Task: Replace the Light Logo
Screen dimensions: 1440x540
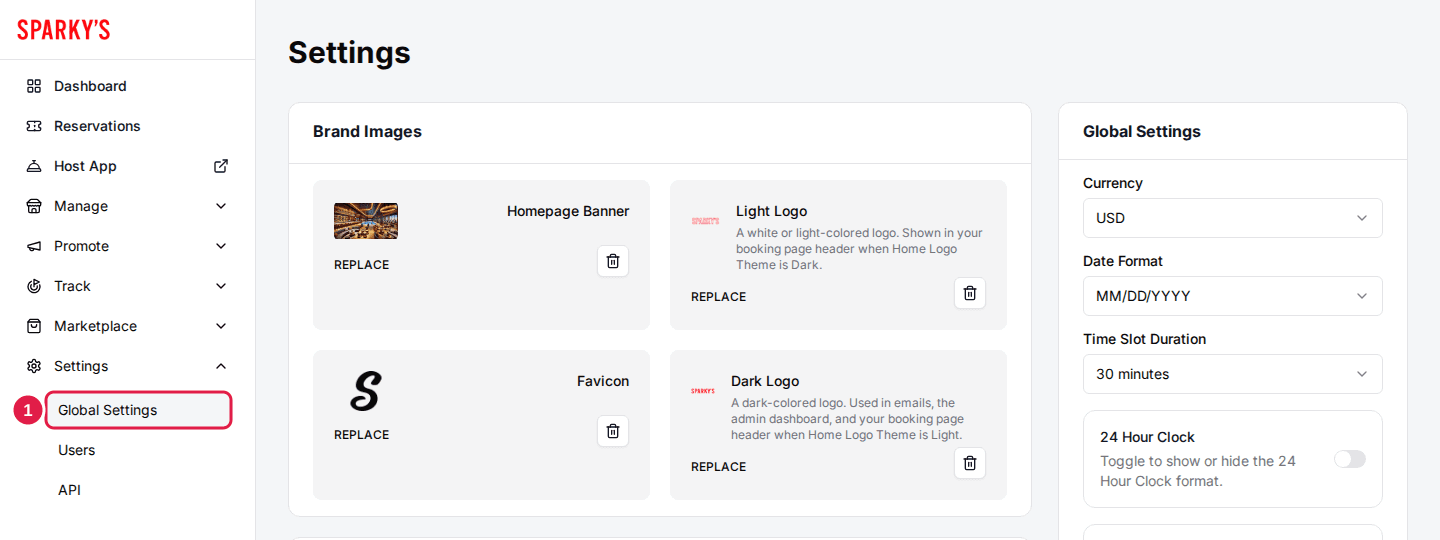Action: click(x=719, y=297)
